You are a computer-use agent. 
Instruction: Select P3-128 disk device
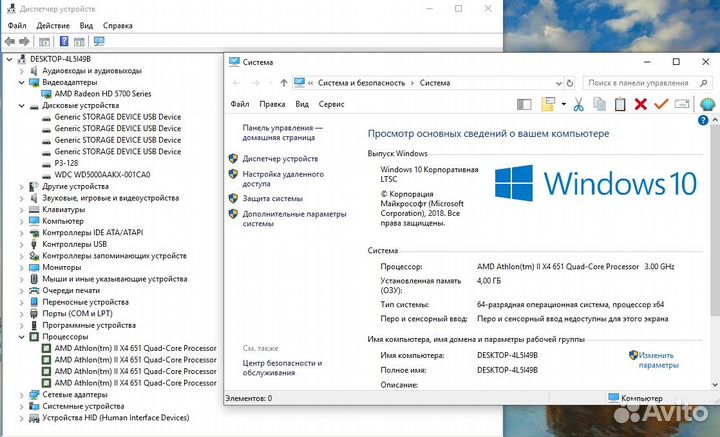tap(66, 163)
